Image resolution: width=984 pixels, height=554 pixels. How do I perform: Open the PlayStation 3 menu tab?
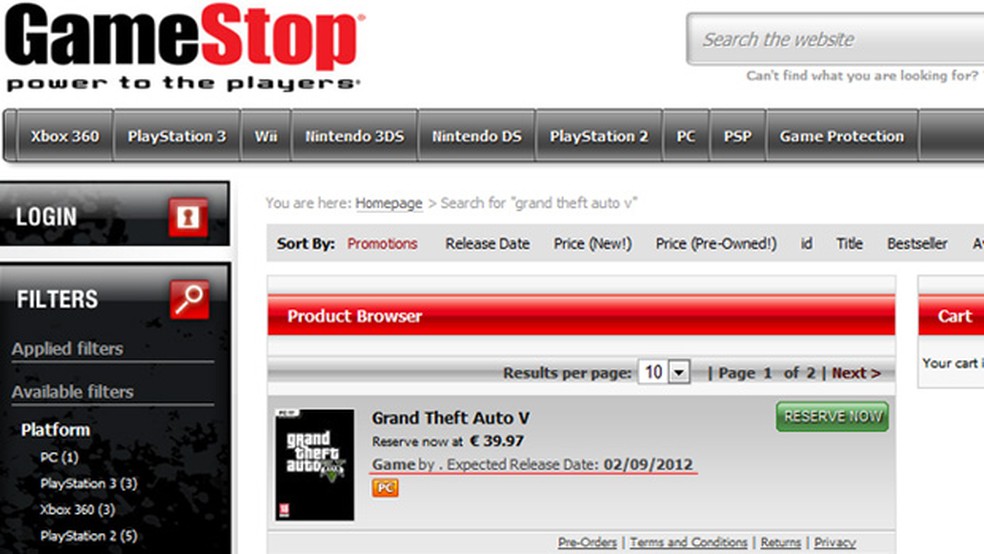point(177,136)
